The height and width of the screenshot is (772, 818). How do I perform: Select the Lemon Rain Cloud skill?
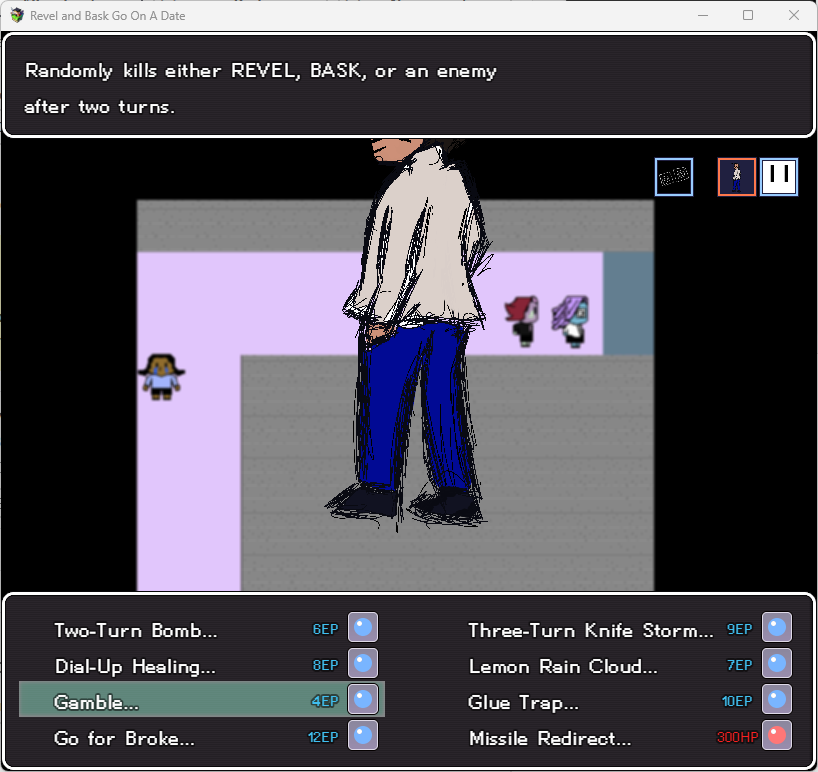[616, 664]
